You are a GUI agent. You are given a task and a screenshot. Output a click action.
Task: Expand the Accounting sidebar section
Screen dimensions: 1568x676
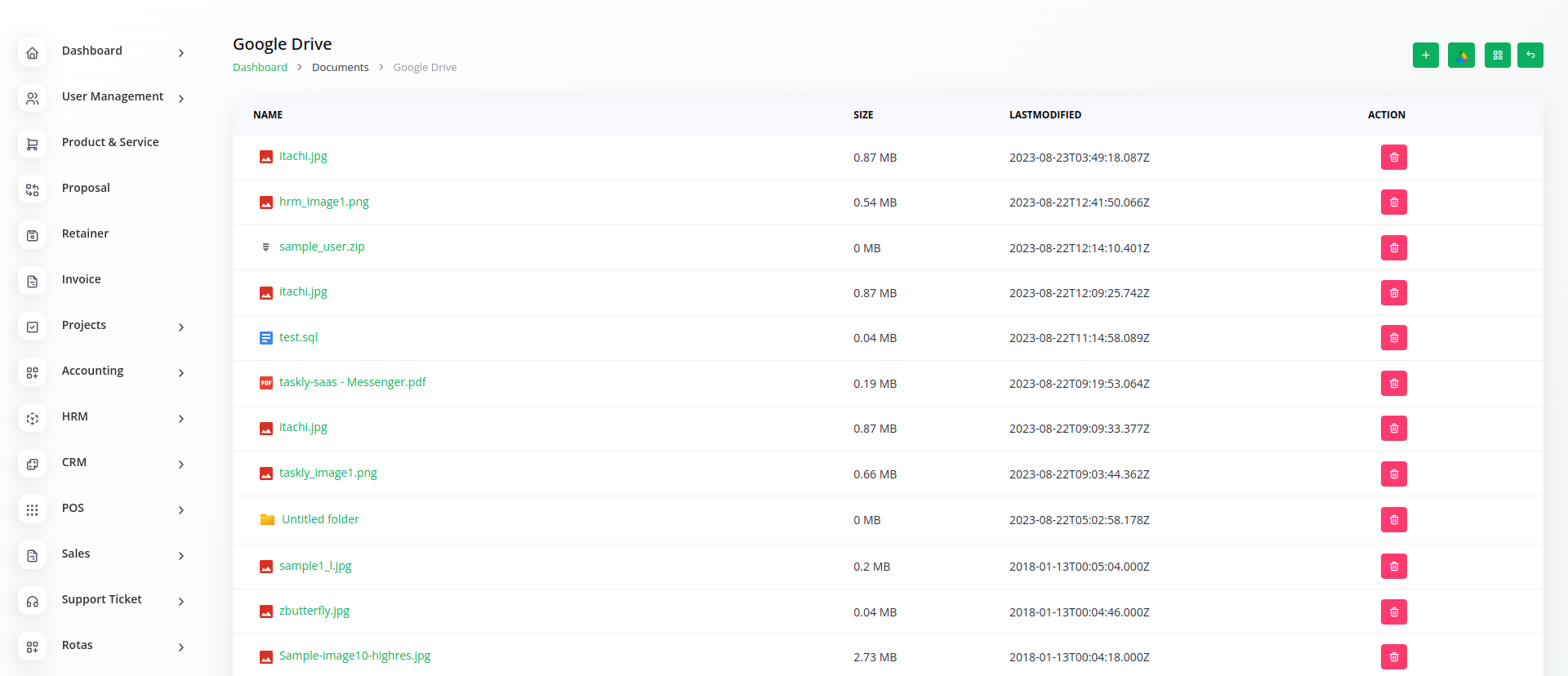[180, 373]
